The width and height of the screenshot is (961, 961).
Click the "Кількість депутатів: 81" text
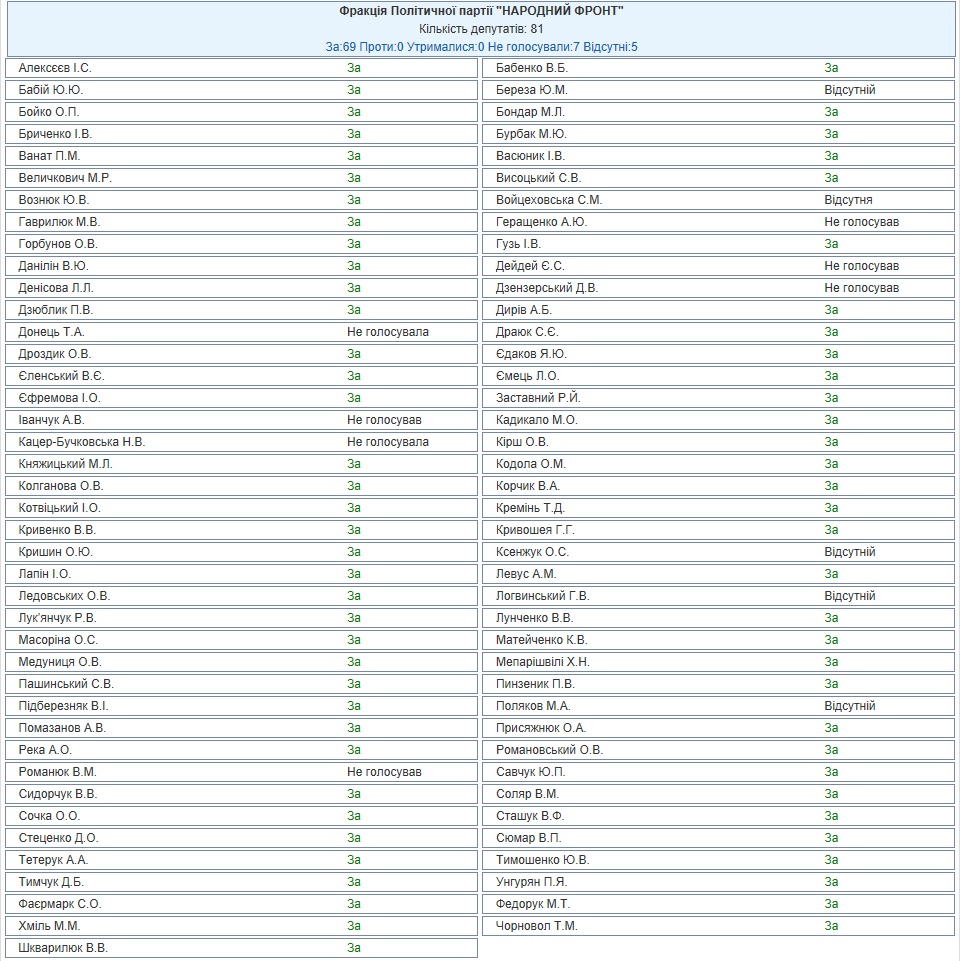click(481, 29)
